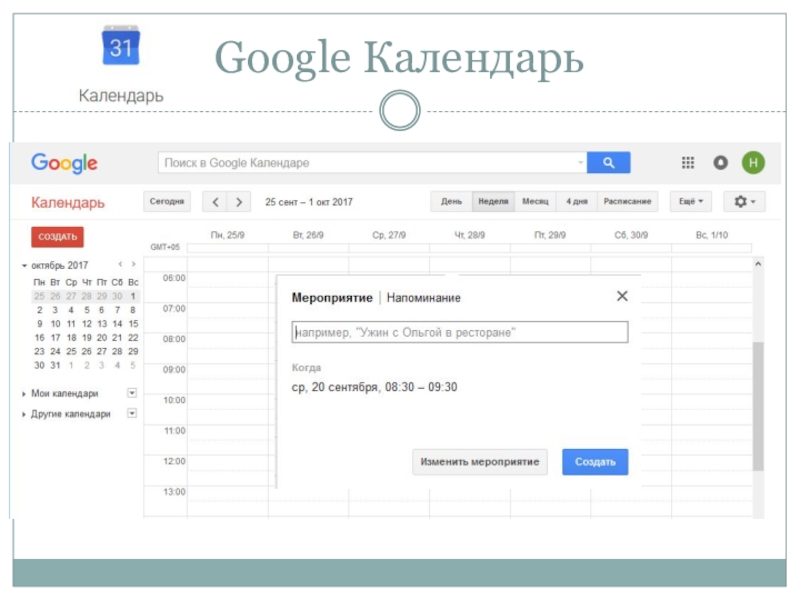This screenshot has height=600, width=800.
Task: Select the Пт, 29/9 column header
Action: (550, 235)
